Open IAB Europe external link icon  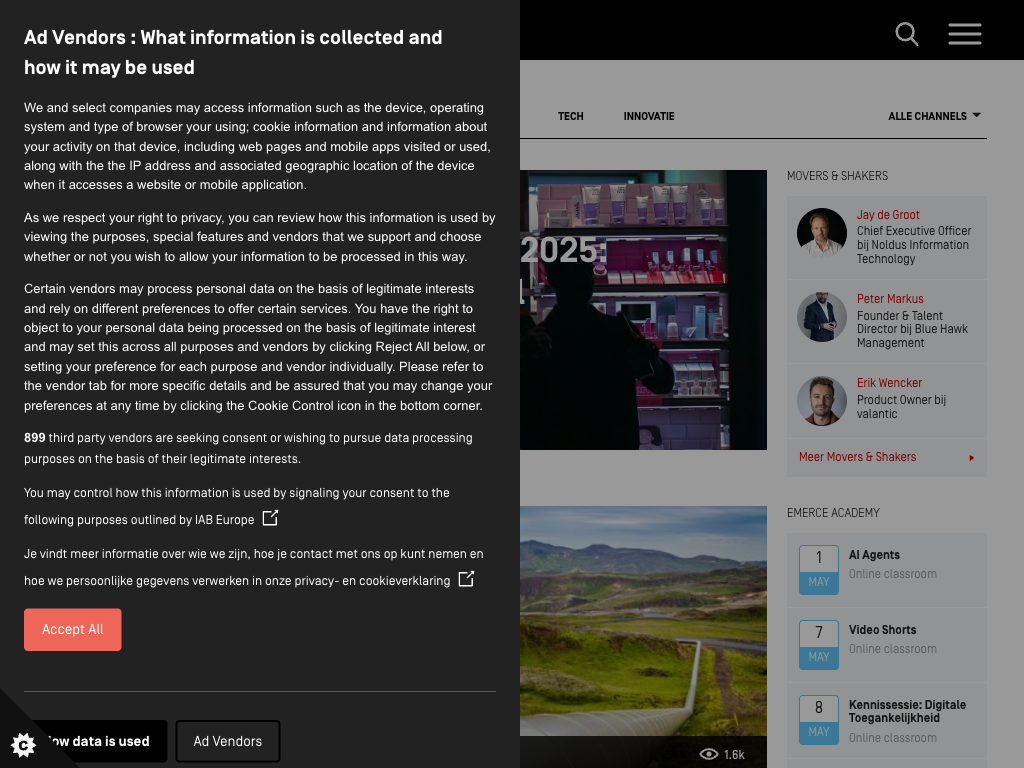coord(270,518)
